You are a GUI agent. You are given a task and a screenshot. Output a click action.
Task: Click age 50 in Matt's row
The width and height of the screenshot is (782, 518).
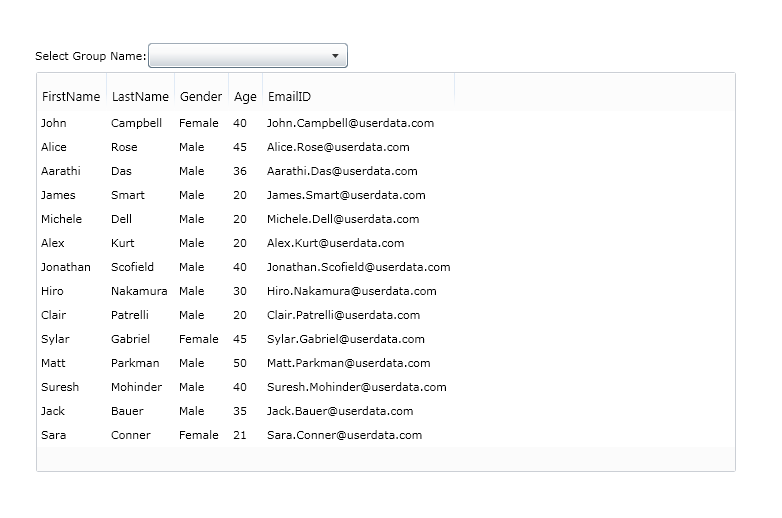coord(239,362)
